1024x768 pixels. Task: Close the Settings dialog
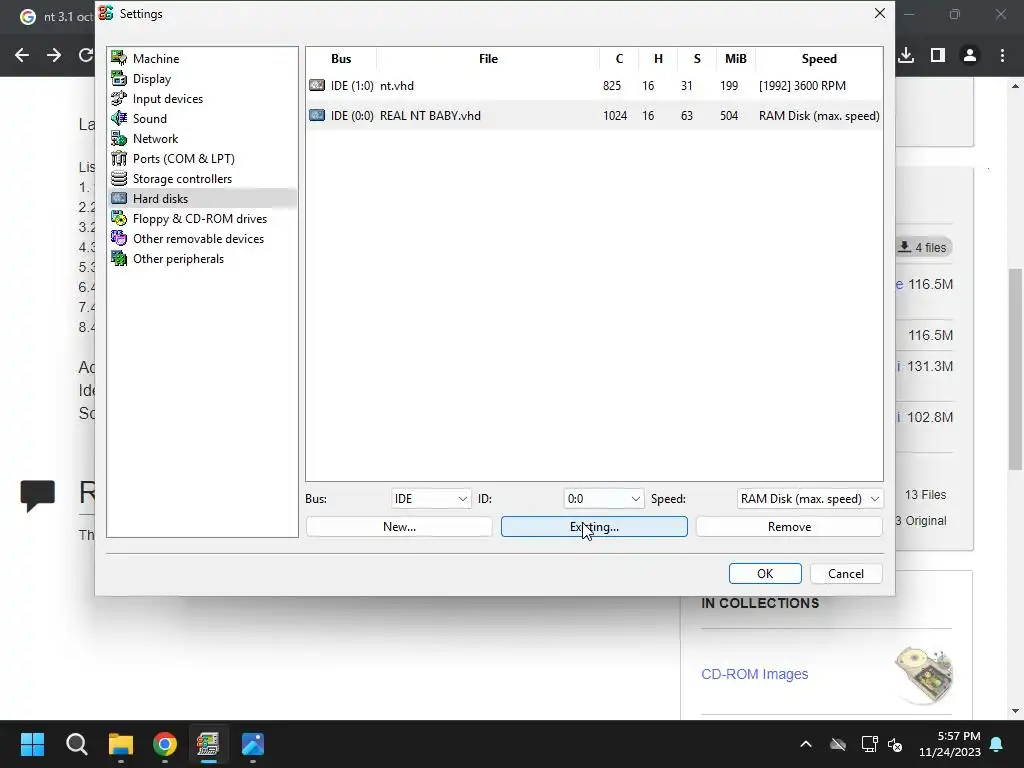(880, 13)
